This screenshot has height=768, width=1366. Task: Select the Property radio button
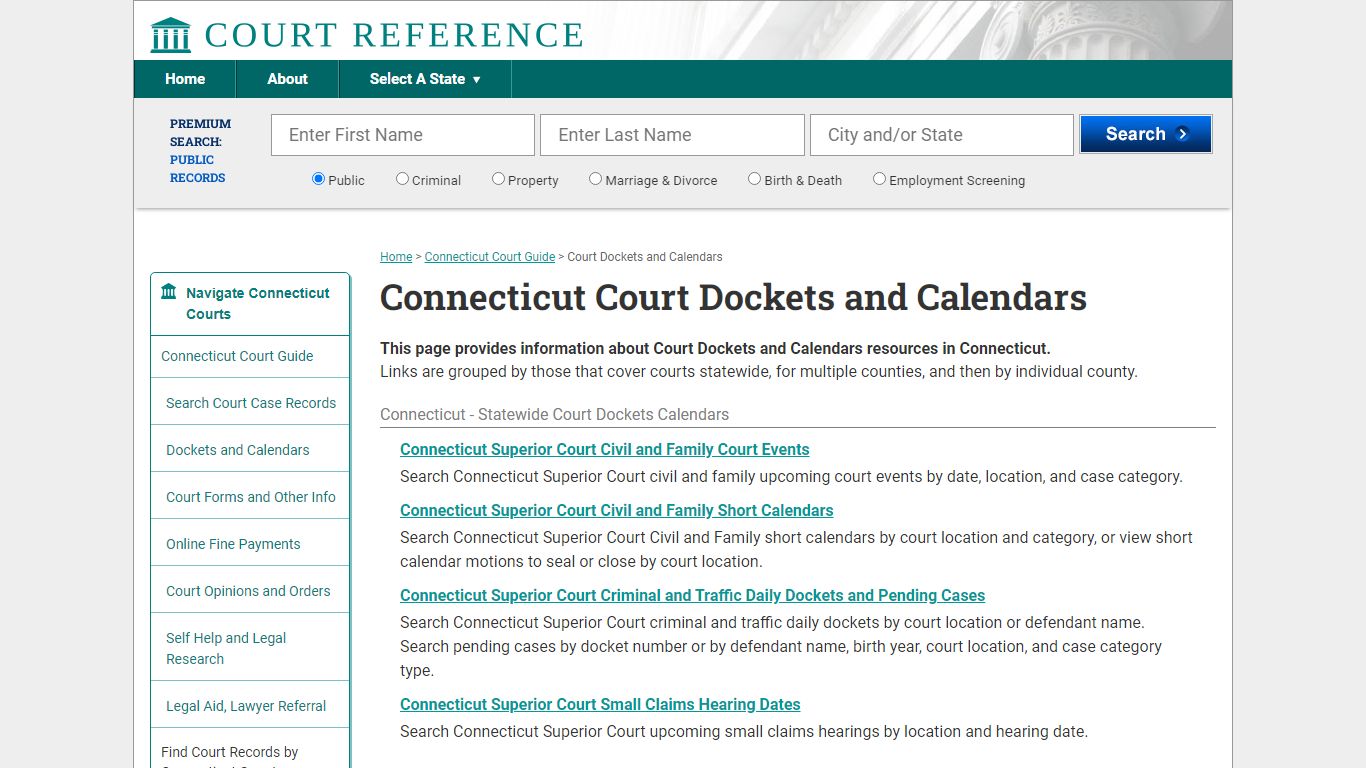click(498, 179)
